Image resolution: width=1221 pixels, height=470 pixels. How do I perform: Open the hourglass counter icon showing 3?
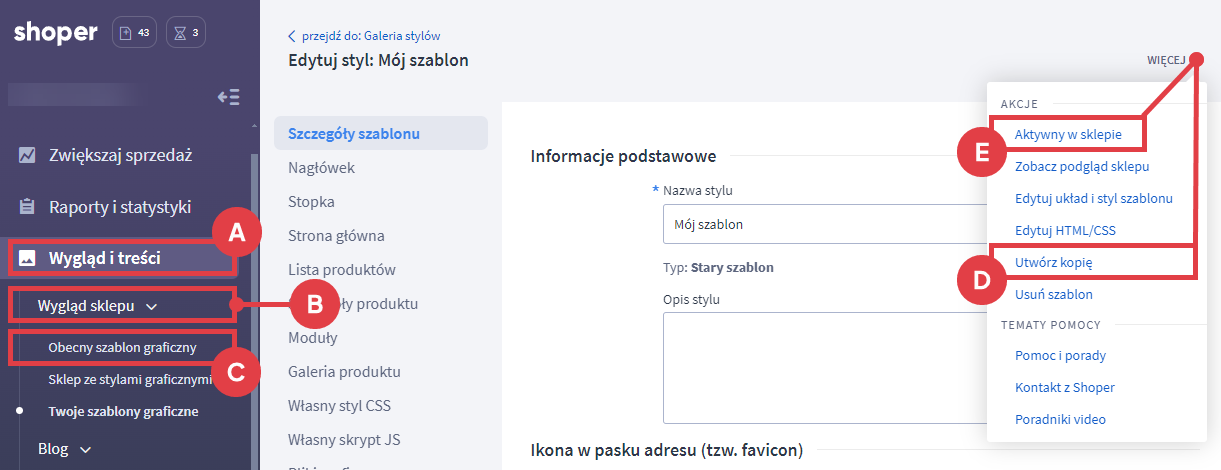pos(186,33)
